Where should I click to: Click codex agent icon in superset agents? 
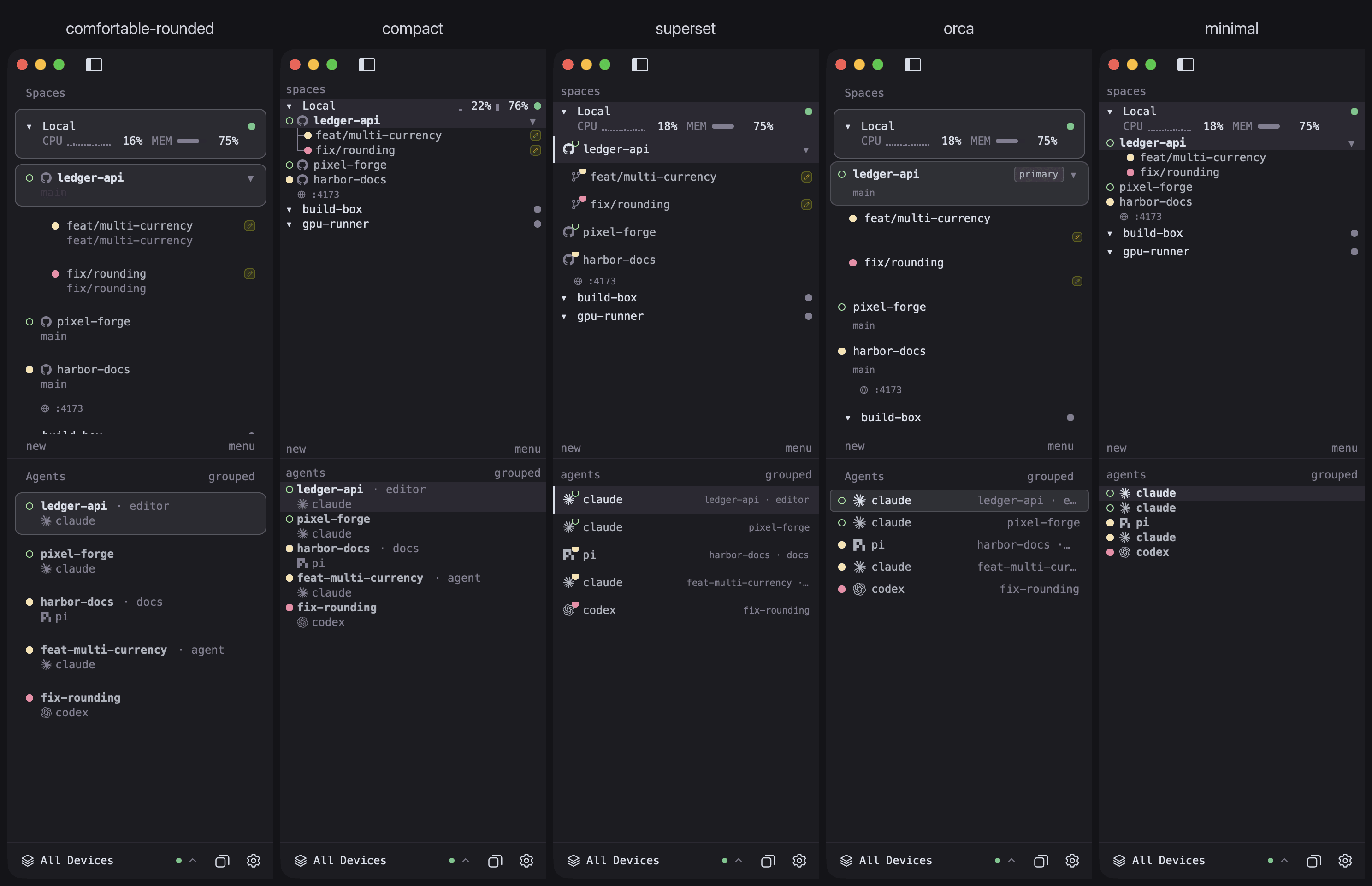(x=569, y=610)
